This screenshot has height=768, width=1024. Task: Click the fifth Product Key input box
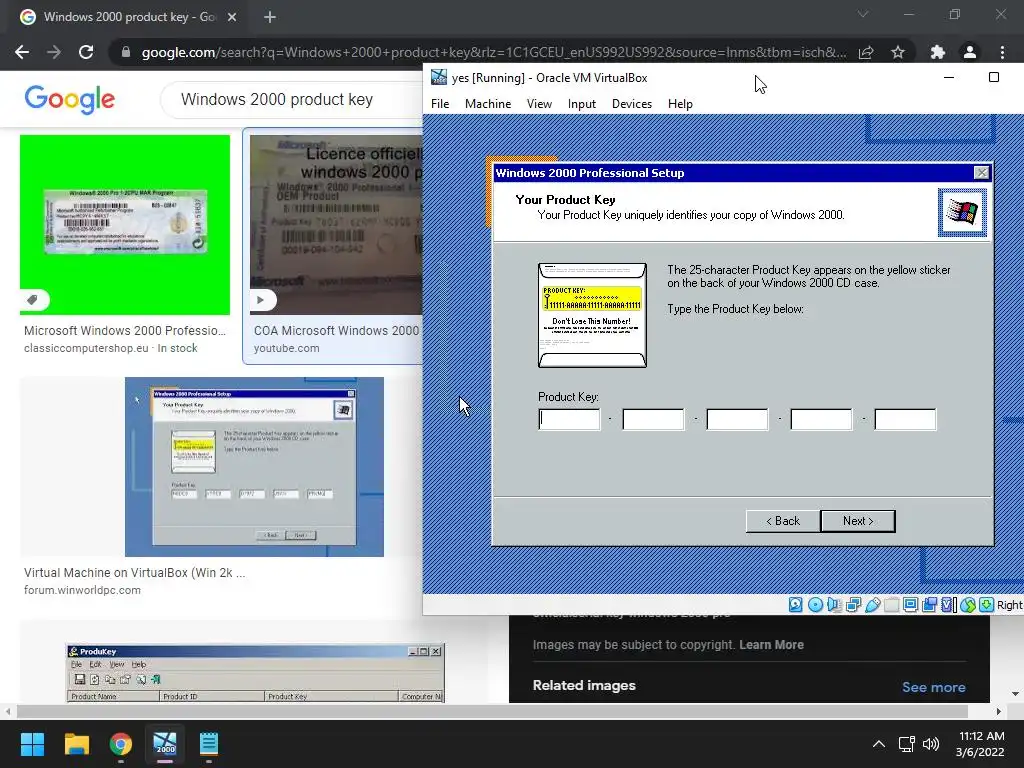(905, 419)
